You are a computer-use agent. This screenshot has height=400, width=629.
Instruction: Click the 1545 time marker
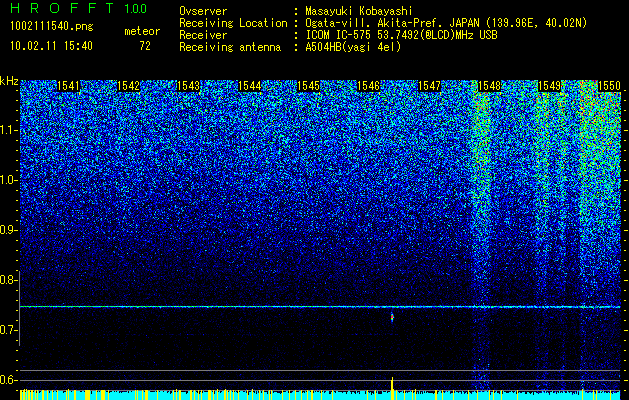(x=308, y=86)
